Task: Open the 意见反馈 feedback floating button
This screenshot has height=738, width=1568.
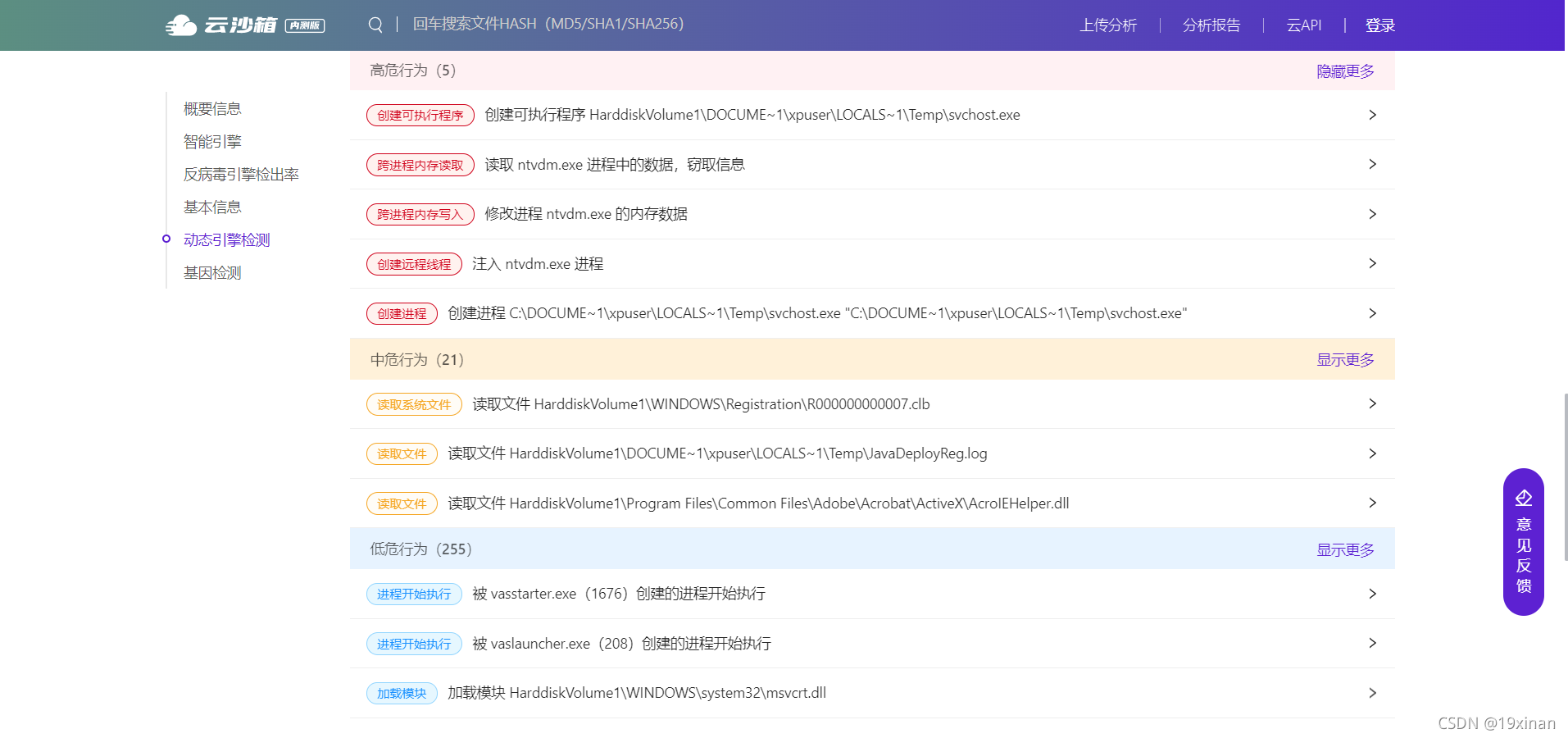Action: 1524,542
